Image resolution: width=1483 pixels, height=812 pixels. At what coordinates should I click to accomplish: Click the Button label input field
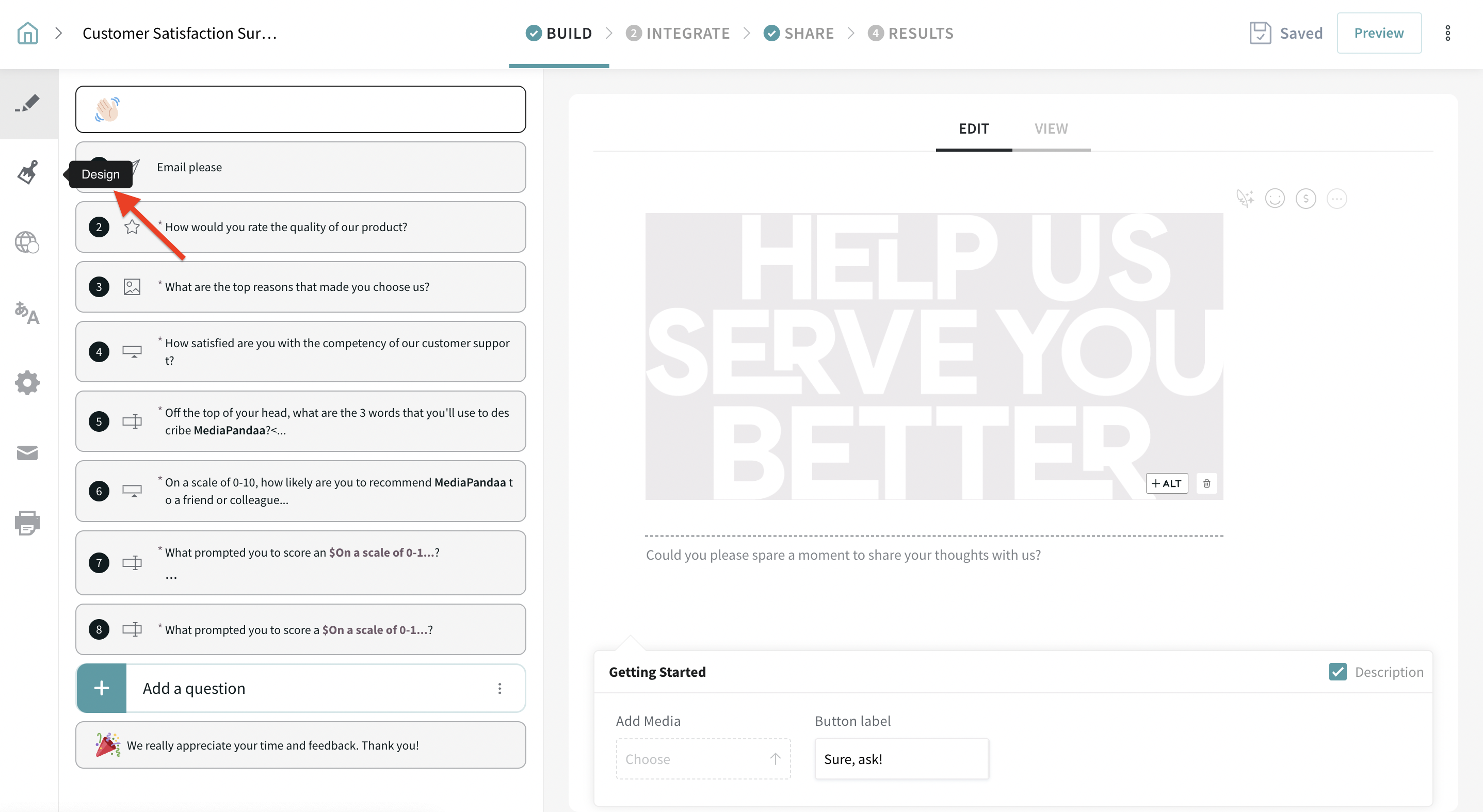click(901, 759)
